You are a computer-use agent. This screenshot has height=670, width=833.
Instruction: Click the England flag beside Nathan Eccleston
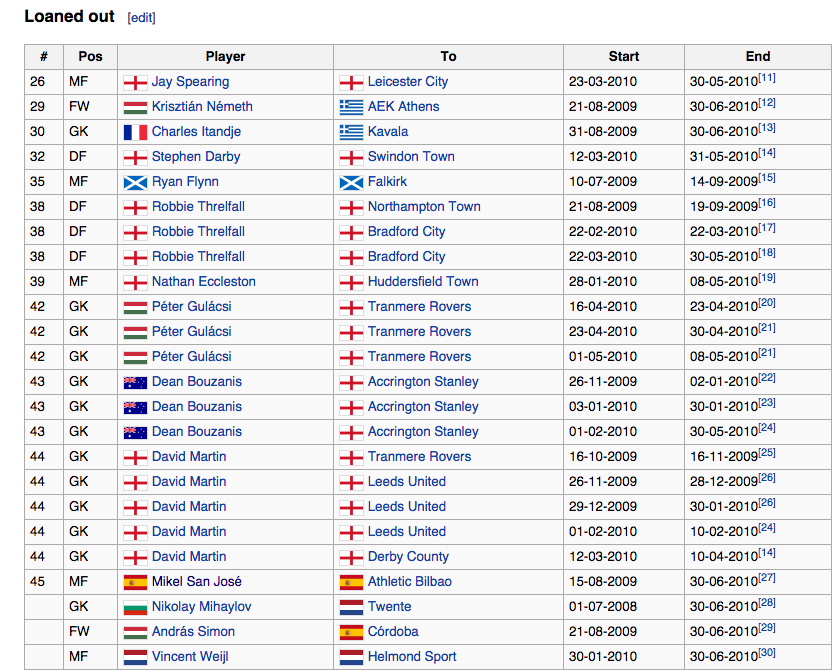point(135,283)
